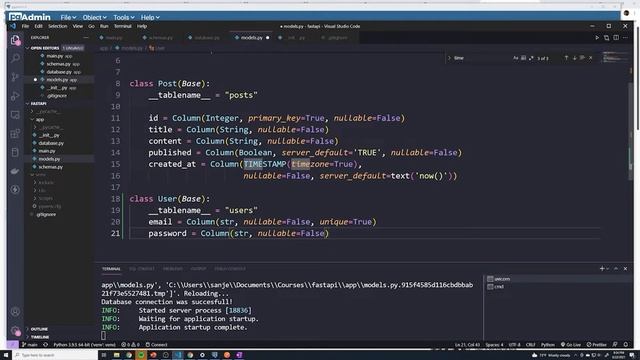The height and width of the screenshot is (360, 640).
Task: Switch to the models.py editor tab
Action: [x=251, y=38]
